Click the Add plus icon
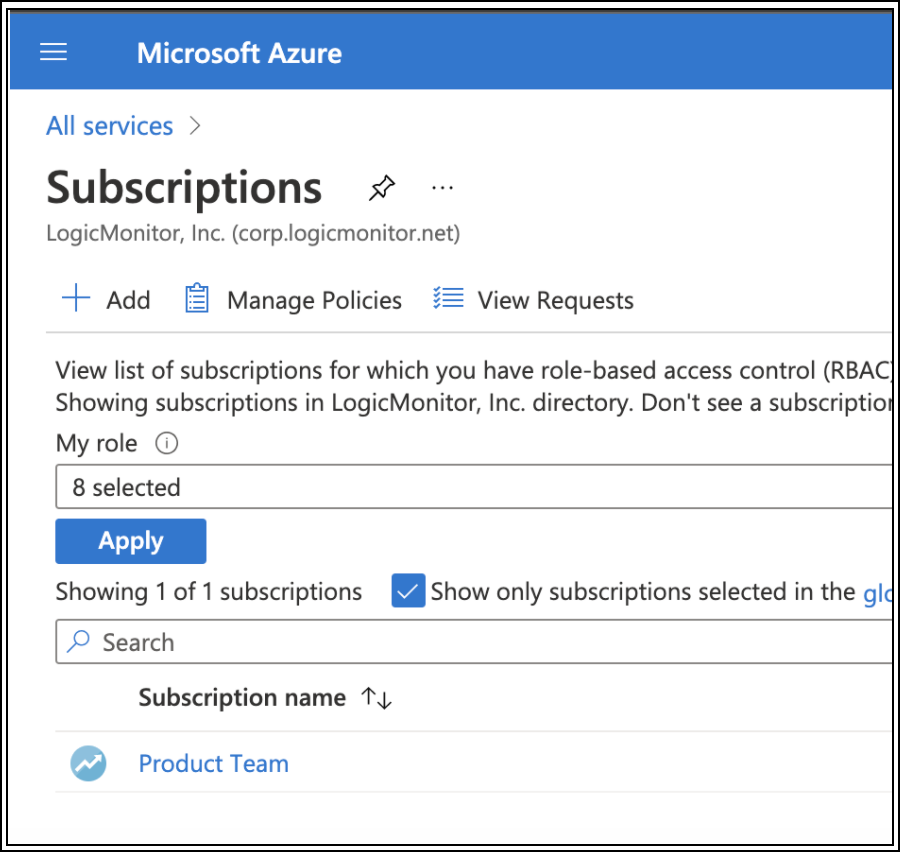This screenshot has width=900, height=852. pyautogui.click(x=76, y=299)
